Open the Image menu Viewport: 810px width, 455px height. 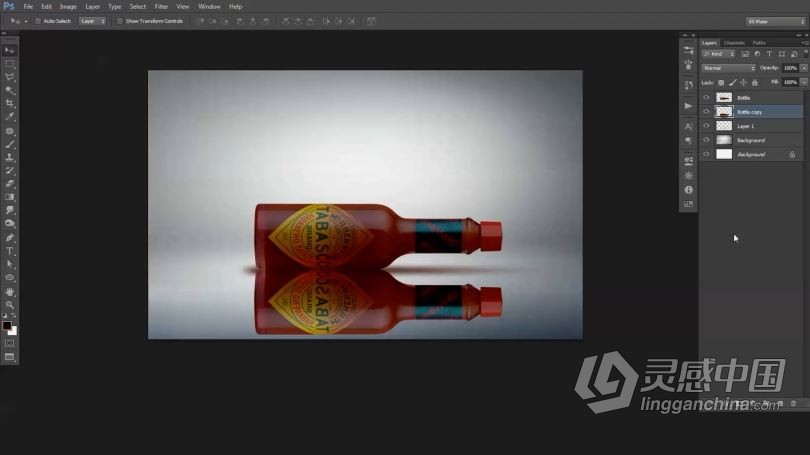point(68,7)
